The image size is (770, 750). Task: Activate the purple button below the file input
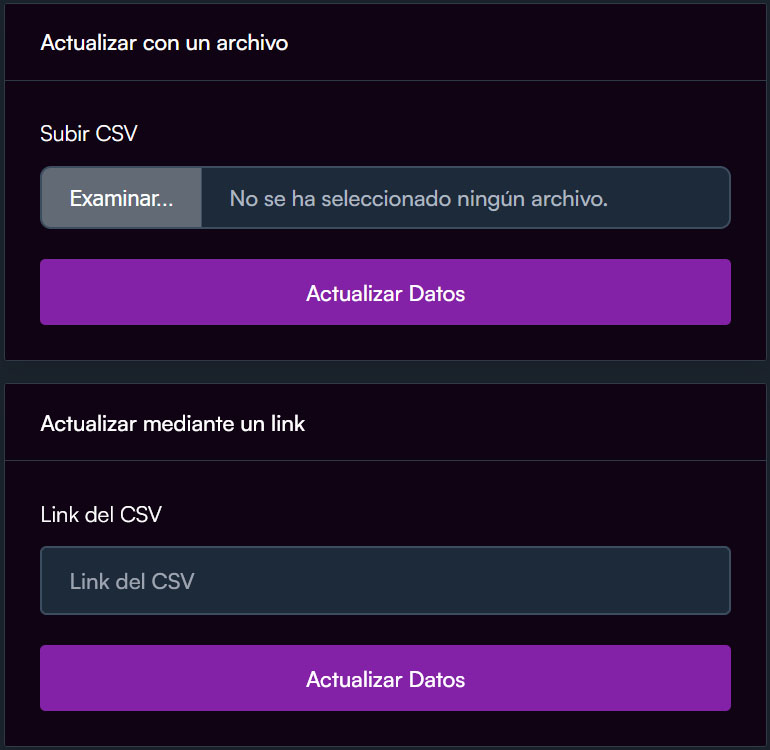point(385,293)
